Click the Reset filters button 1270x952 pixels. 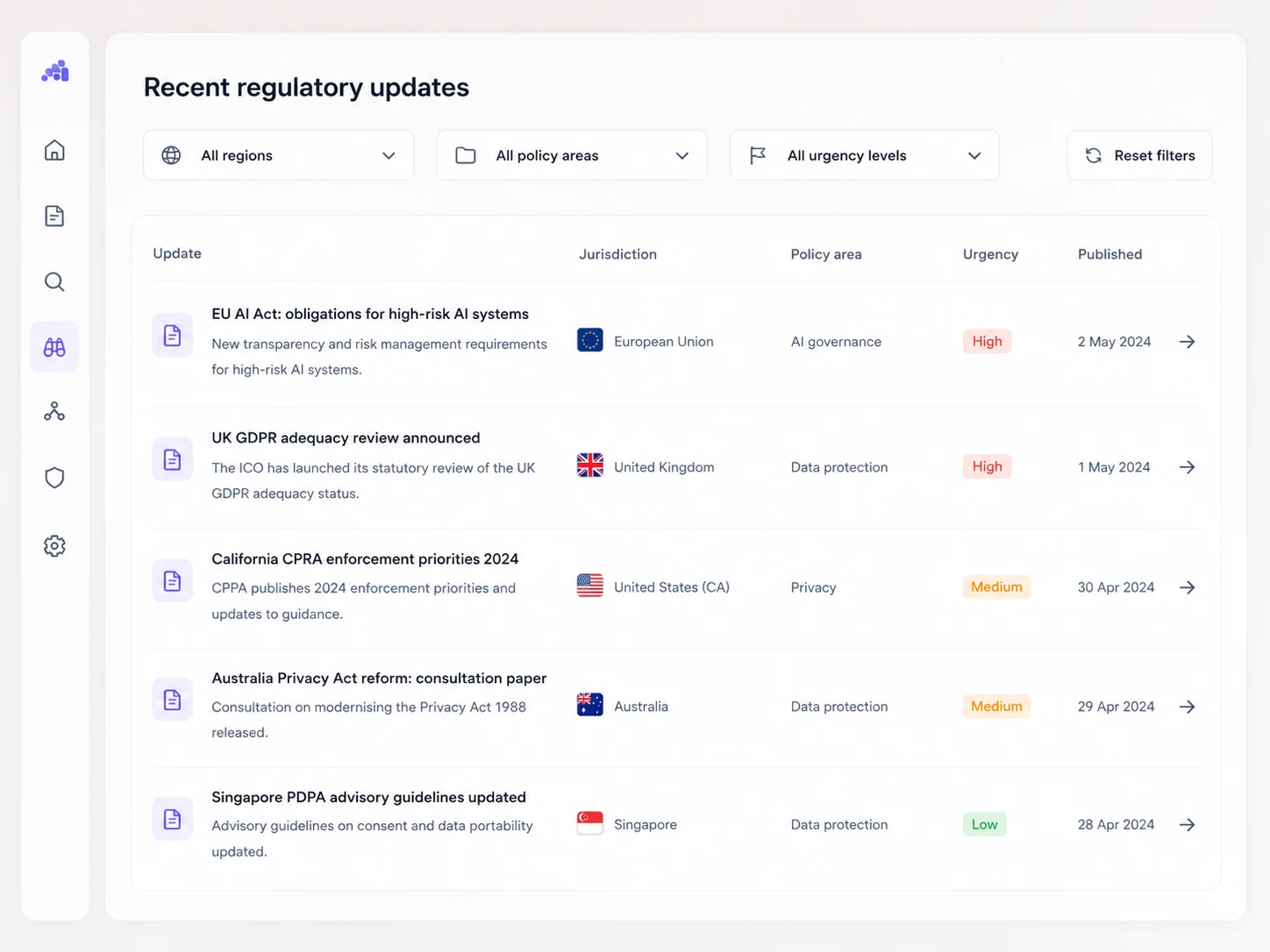point(1139,155)
